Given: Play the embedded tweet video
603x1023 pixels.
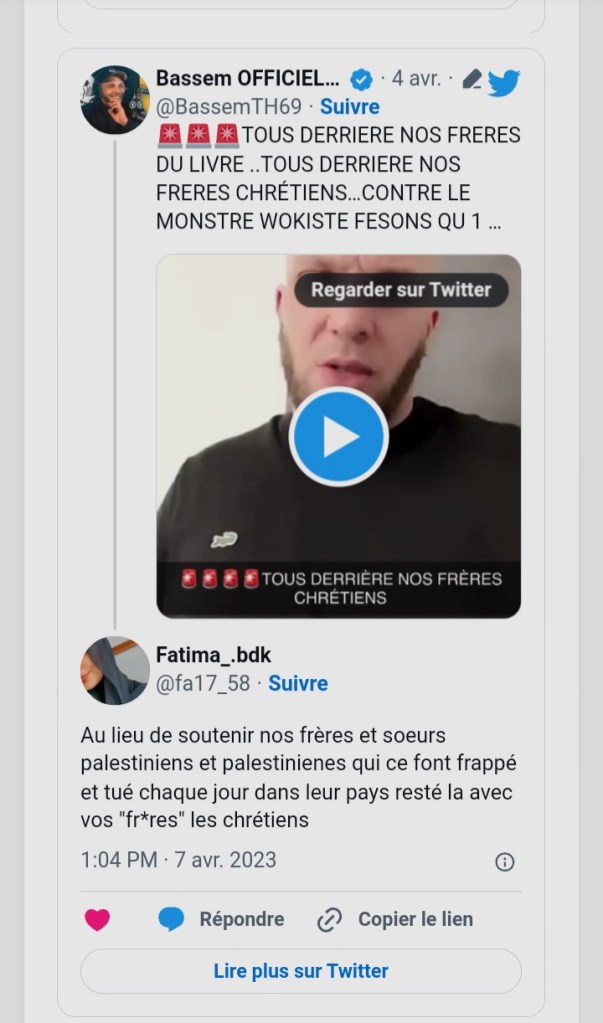Looking at the screenshot, I should click(x=338, y=437).
